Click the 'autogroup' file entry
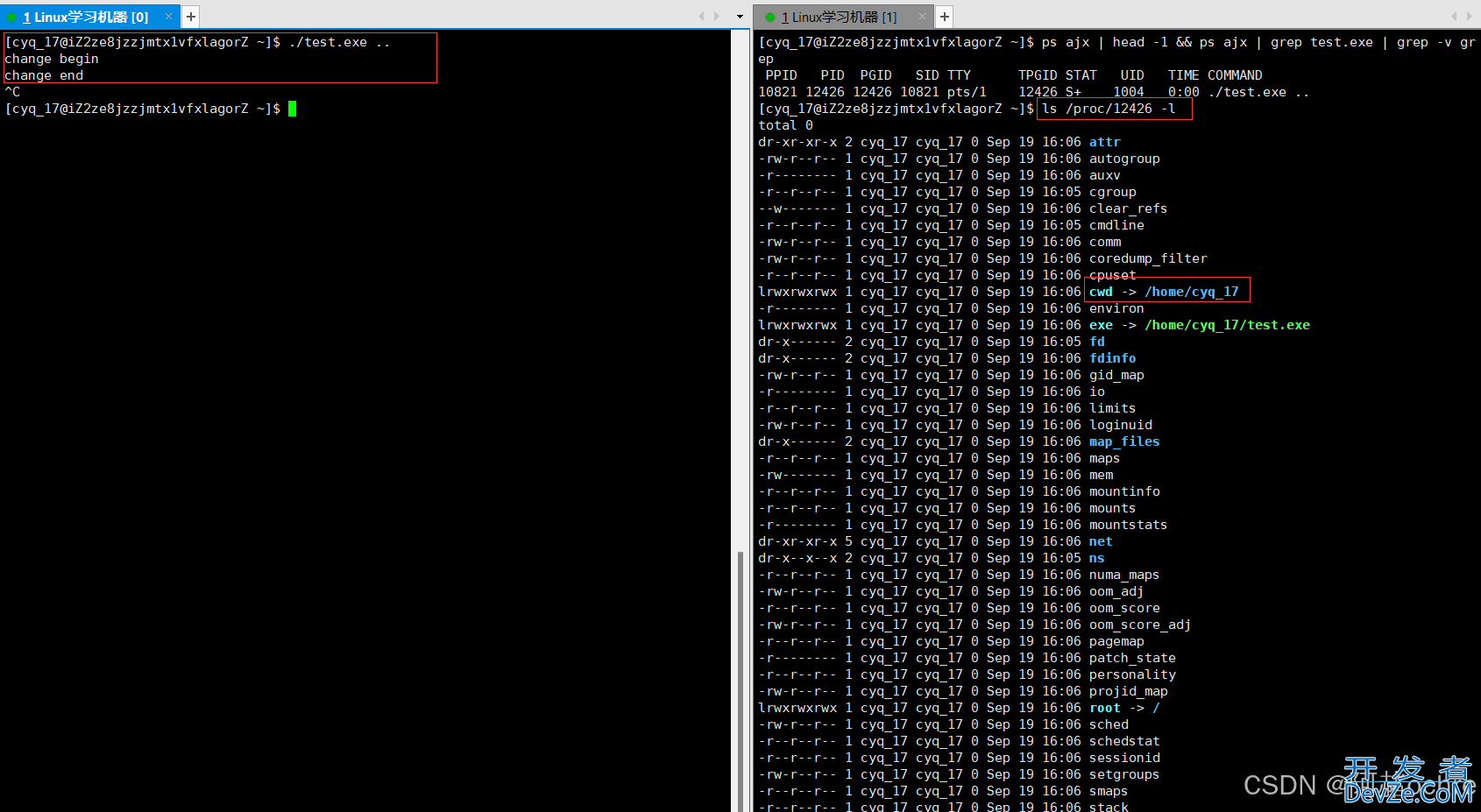The image size is (1481, 812). (x=1124, y=159)
